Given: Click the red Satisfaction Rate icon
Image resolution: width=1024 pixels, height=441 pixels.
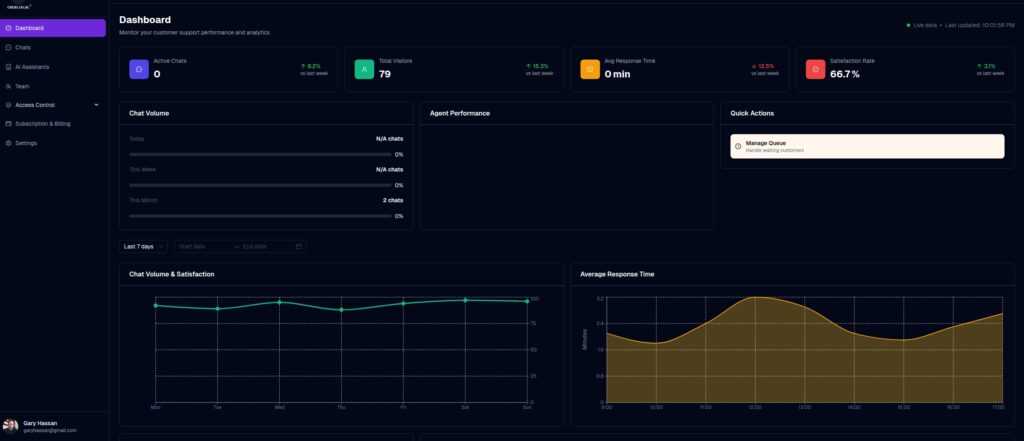Looking at the screenshot, I should 815,69.
